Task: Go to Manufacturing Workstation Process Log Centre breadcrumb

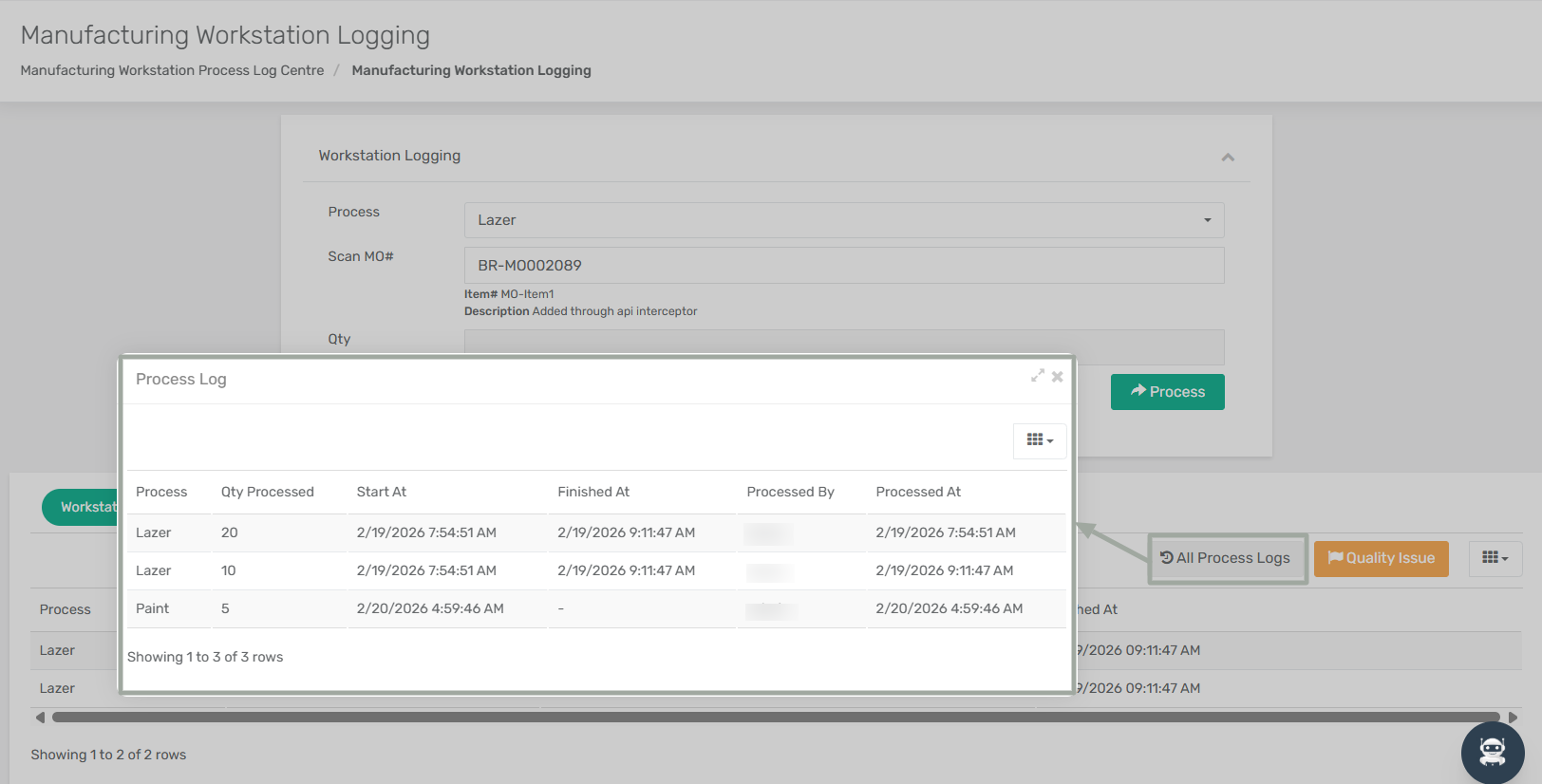Action: (172, 70)
